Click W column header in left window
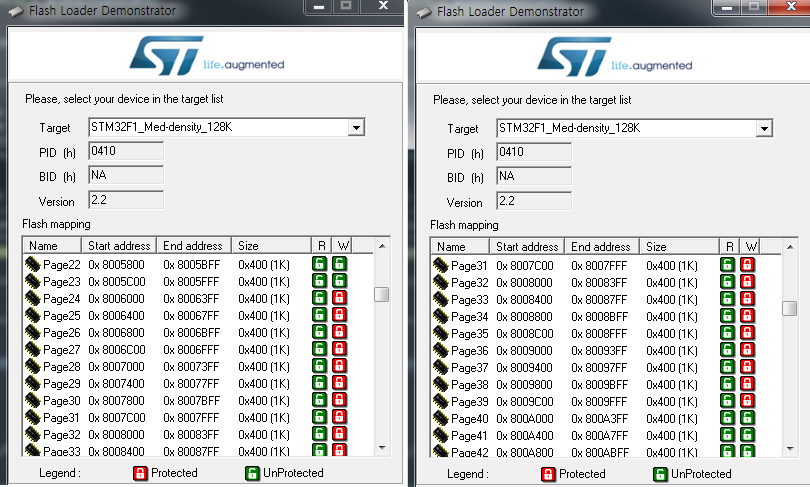This screenshot has height=487, width=810. coord(342,245)
